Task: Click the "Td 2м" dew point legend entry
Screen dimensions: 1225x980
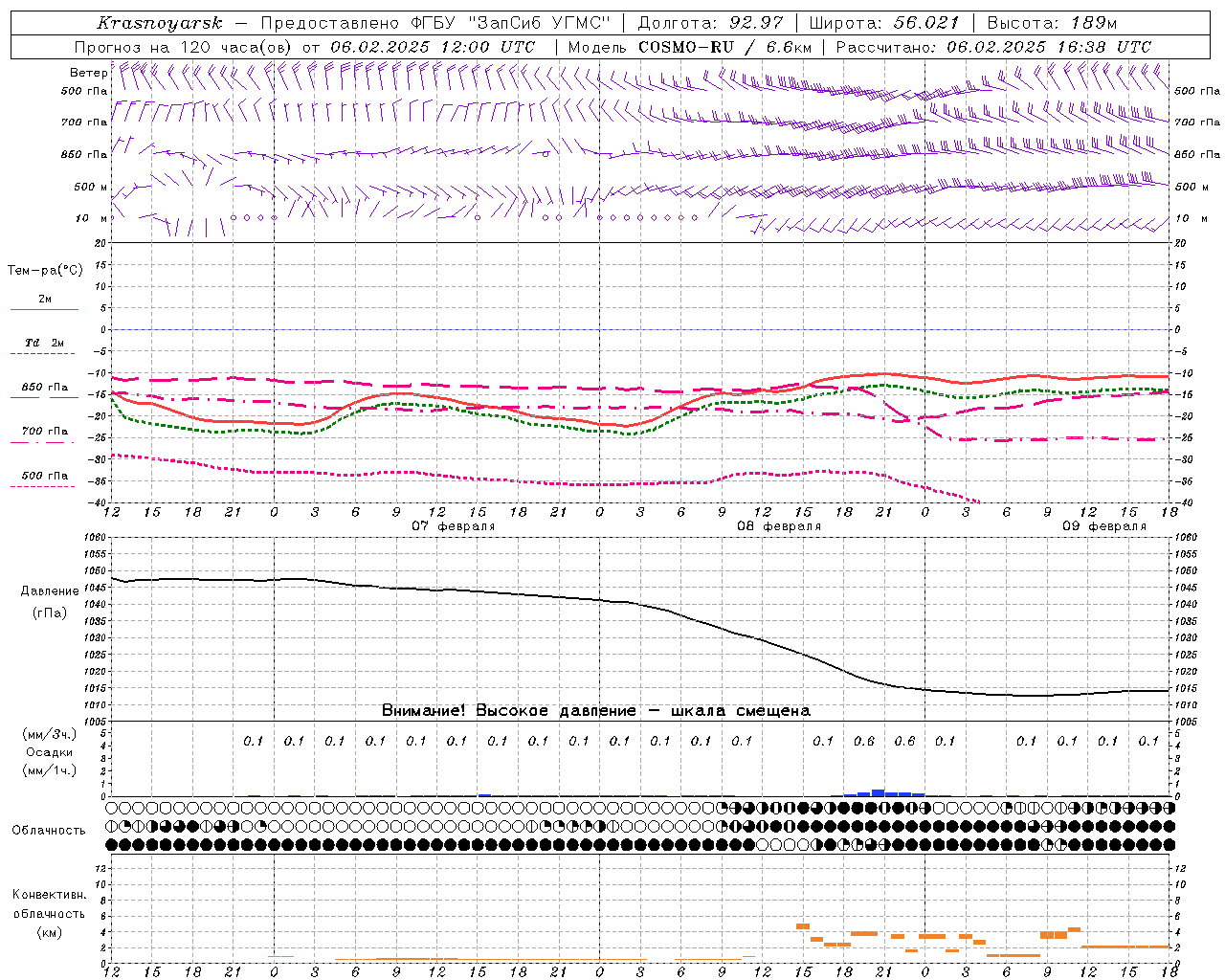Action: point(45,343)
